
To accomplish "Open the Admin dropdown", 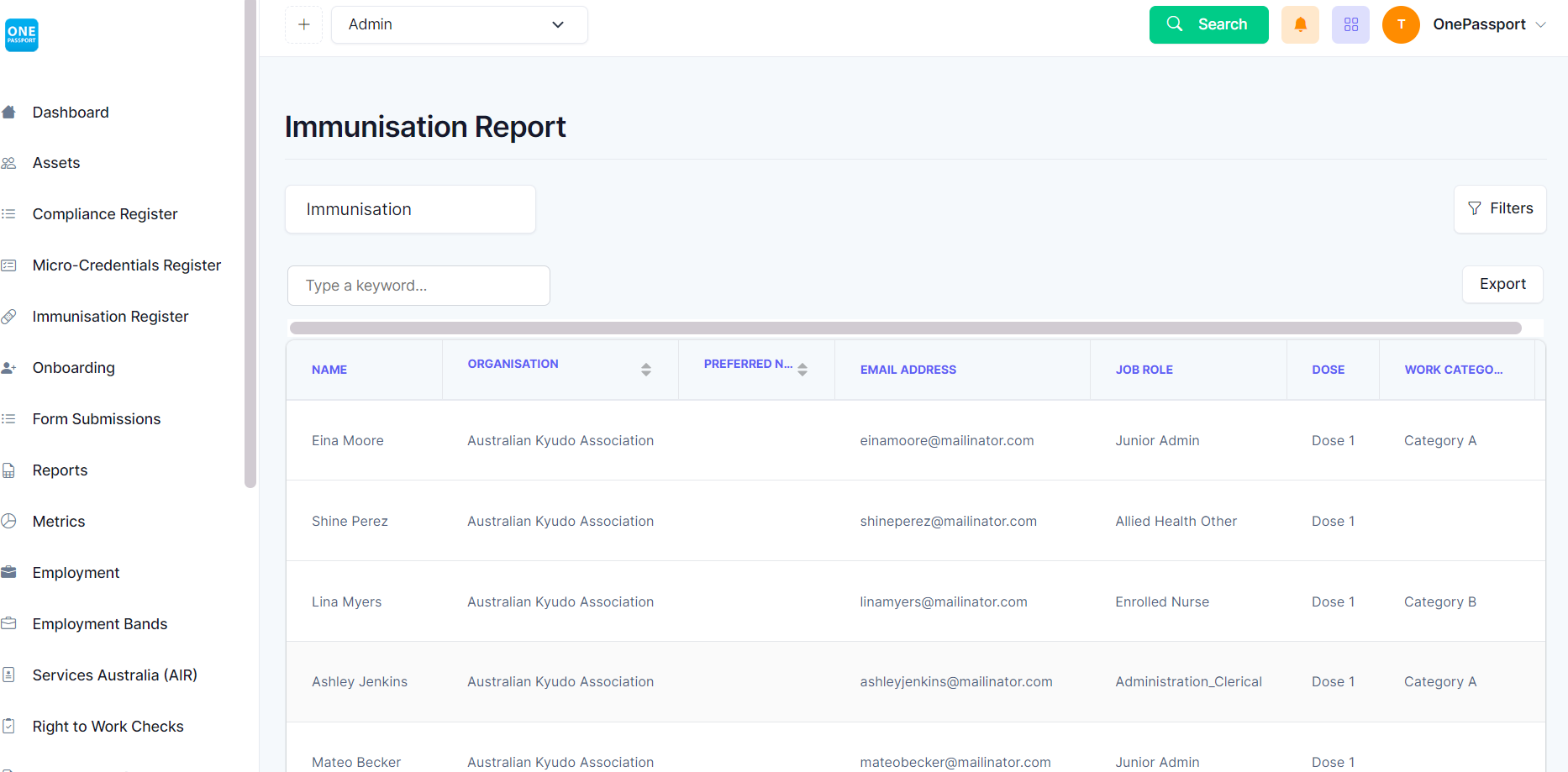I will pos(460,24).
